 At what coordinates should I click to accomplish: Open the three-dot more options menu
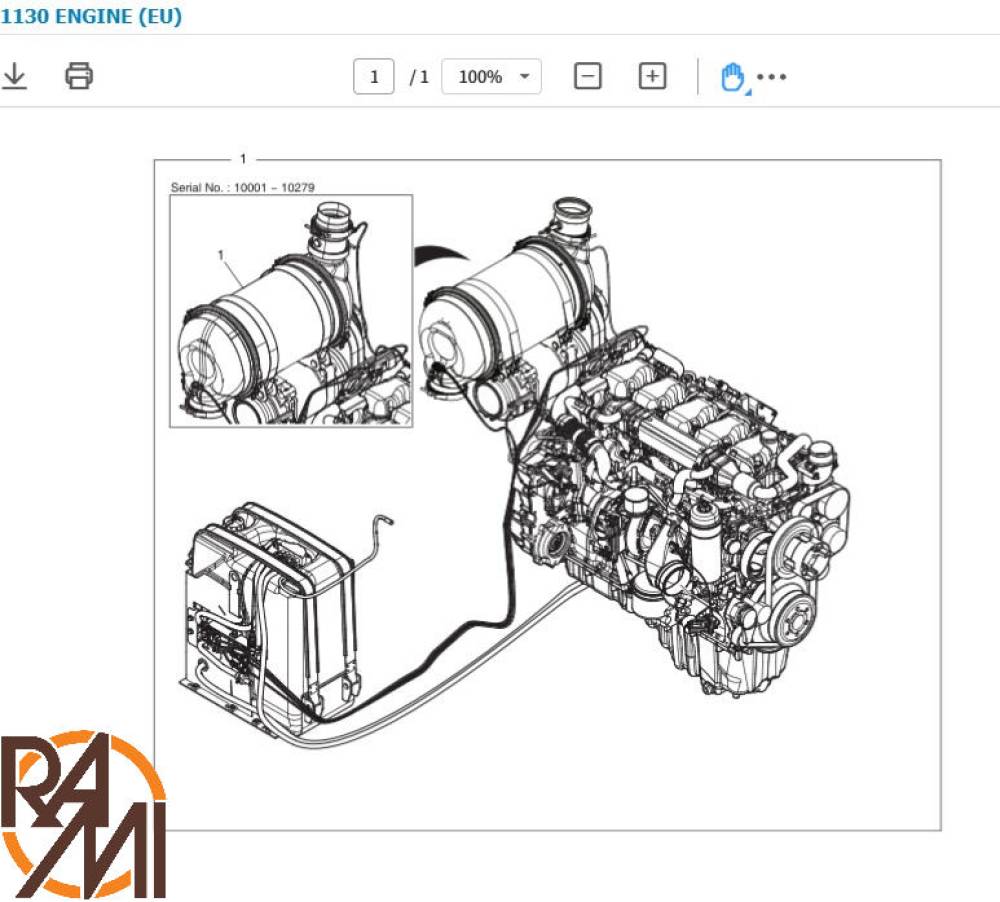pyautogui.click(x=772, y=77)
